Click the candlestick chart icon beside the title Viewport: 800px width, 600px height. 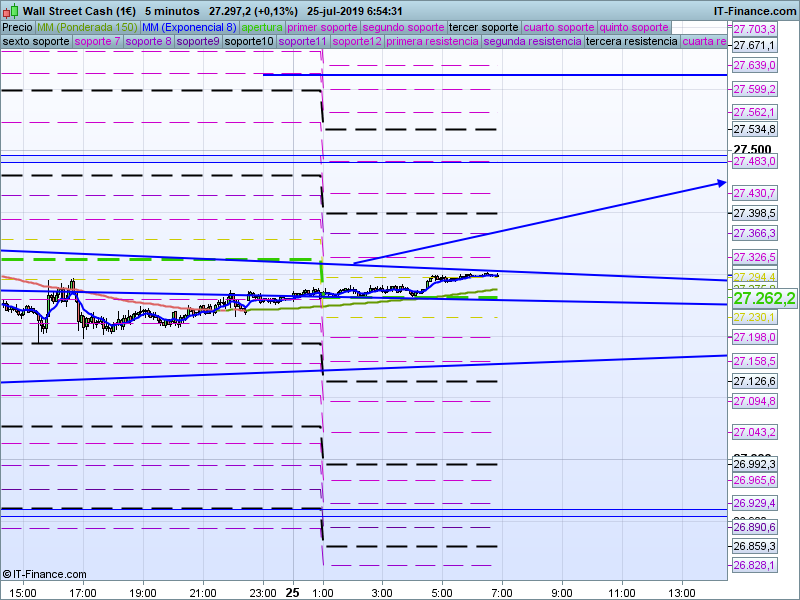point(10,10)
